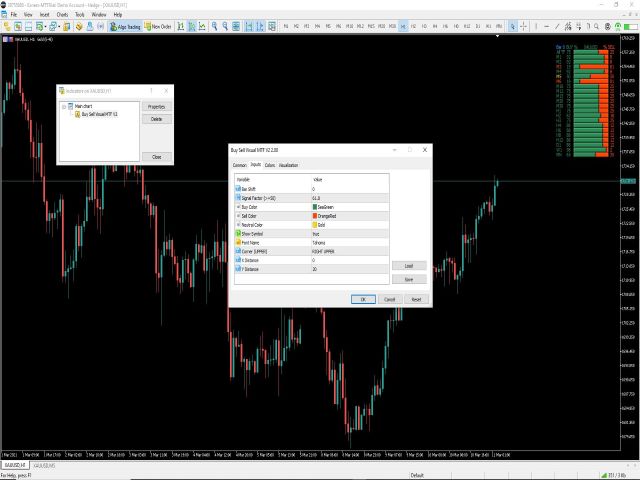Click the OrangeRed Sell Color swatch
Viewport: 640px width, 480px height.
[315, 216]
